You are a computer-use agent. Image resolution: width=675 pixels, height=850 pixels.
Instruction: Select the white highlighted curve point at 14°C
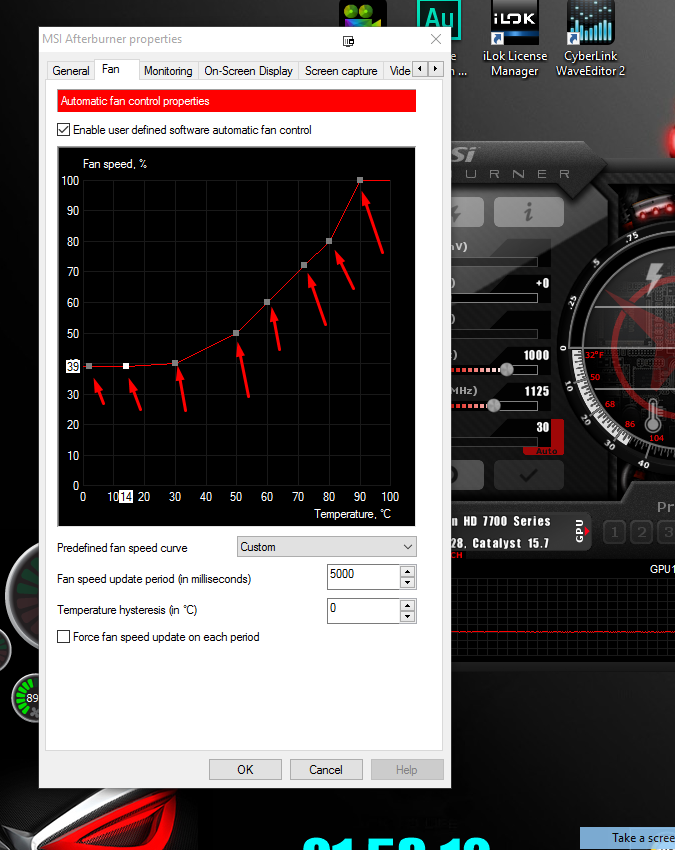point(126,366)
